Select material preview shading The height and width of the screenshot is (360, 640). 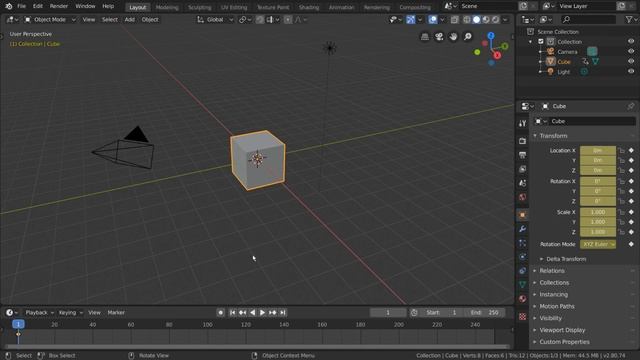(x=486, y=20)
